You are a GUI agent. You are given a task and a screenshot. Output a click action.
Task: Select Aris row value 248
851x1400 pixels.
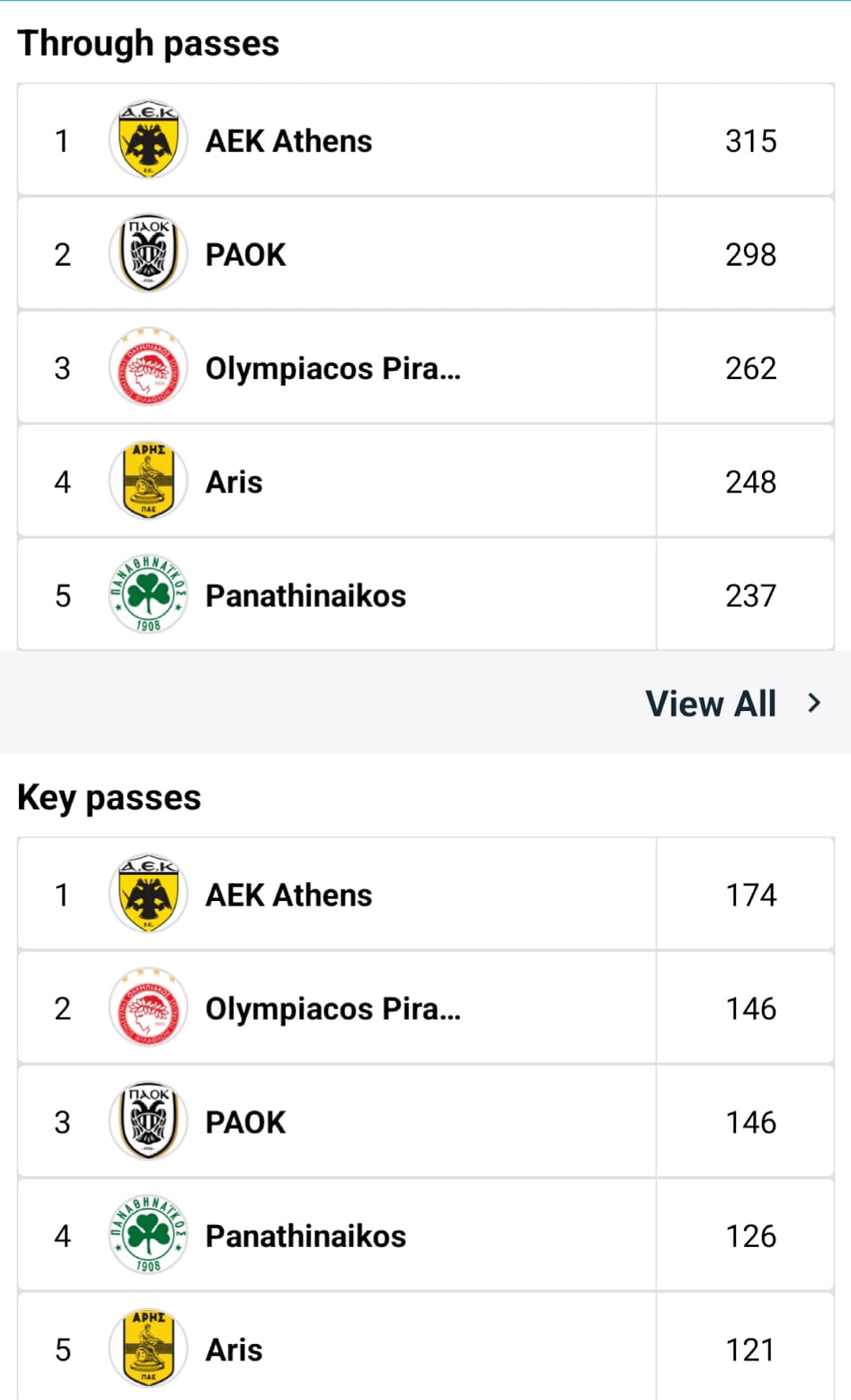point(750,482)
